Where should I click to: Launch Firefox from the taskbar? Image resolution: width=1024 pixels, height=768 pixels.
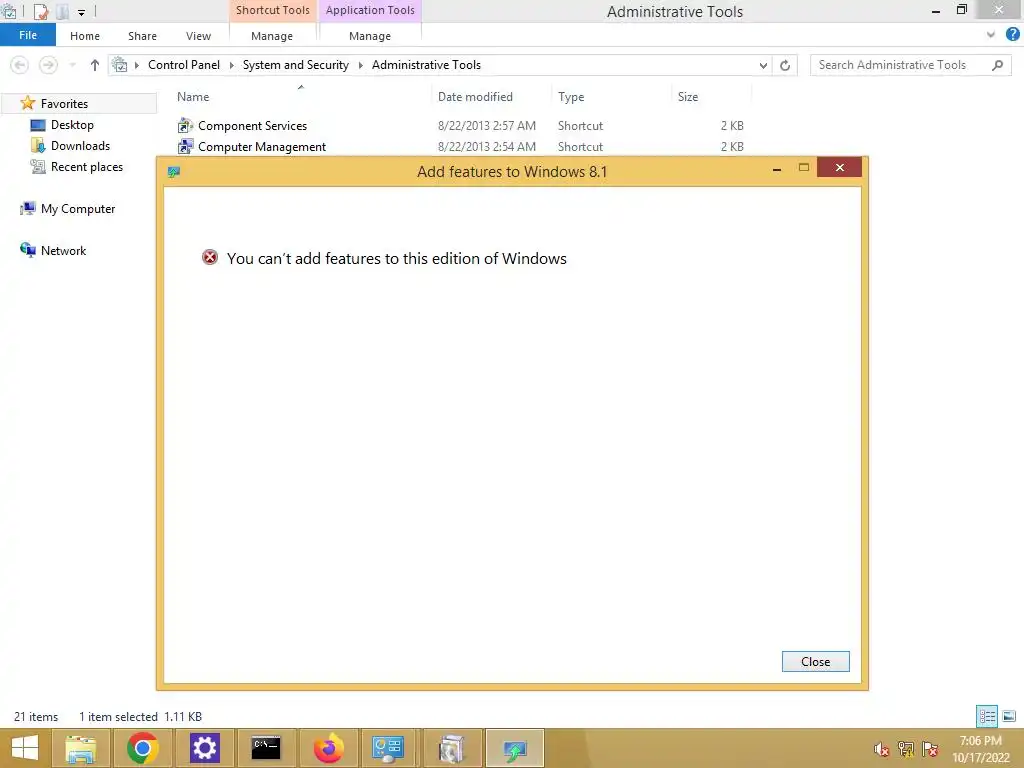(x=328, y=748)
